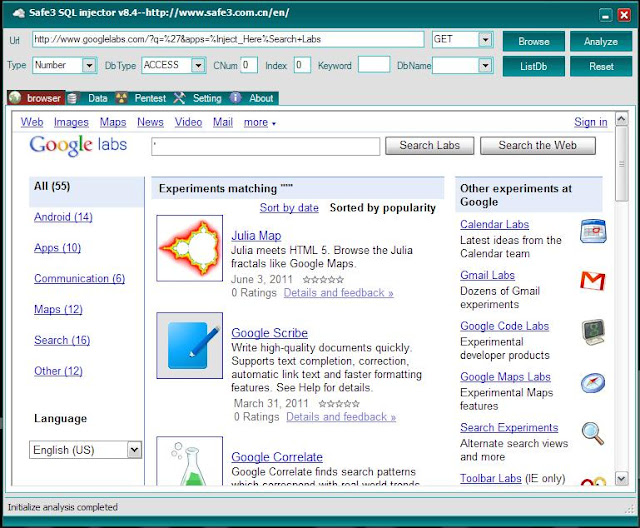The height and width of the screenshot is (528, 640).
Task: Open the Maps link in top bar
Action: (x=113, y=122)
